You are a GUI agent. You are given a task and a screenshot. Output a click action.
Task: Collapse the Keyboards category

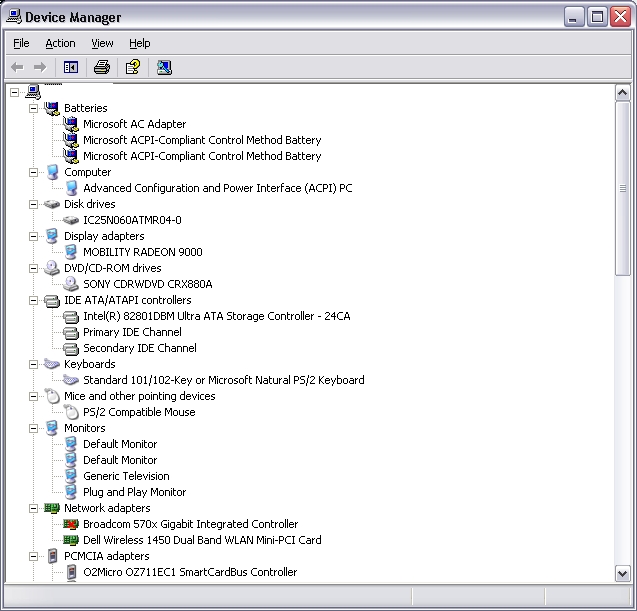coord(33,364)
